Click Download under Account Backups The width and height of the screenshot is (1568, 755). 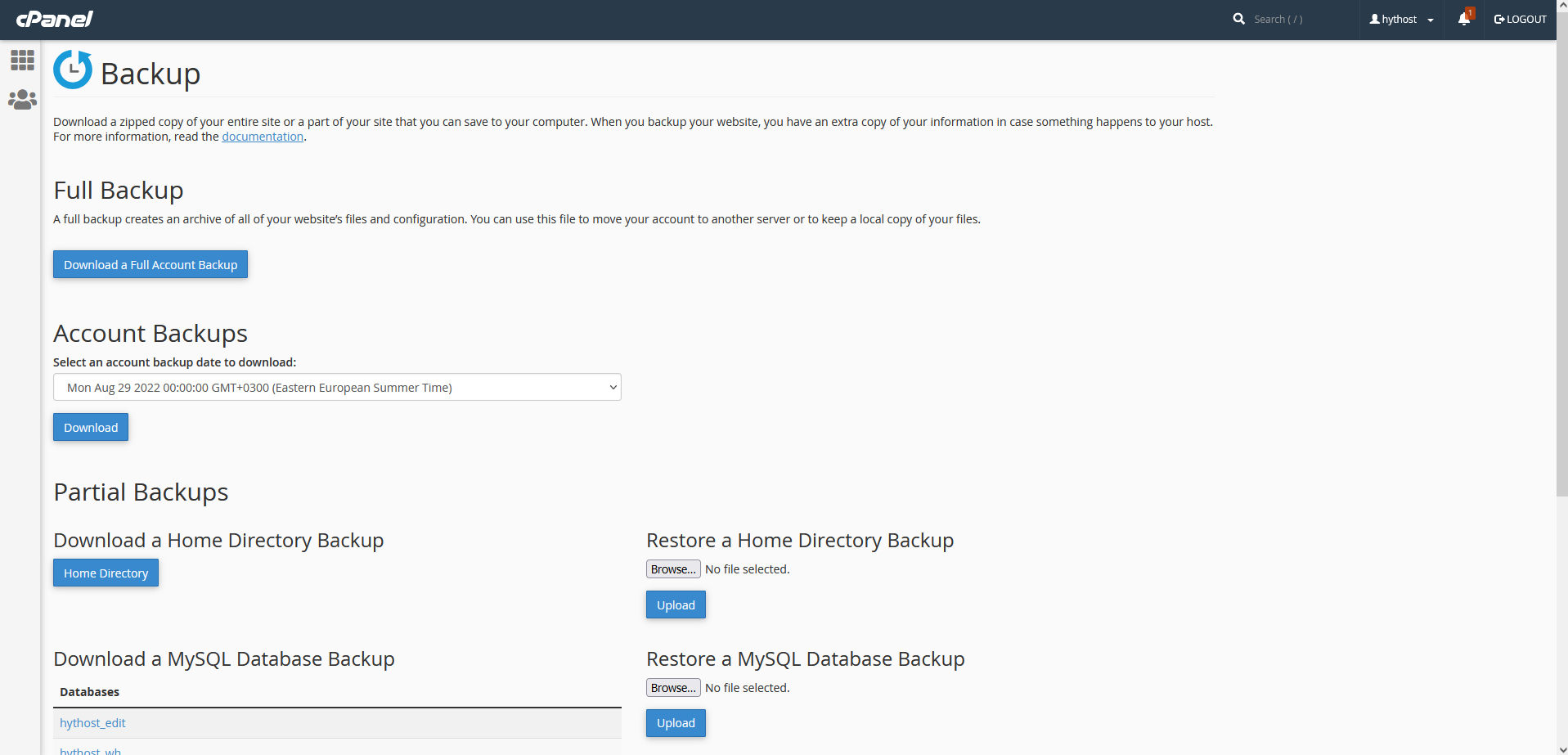click(x=91, y=427)
